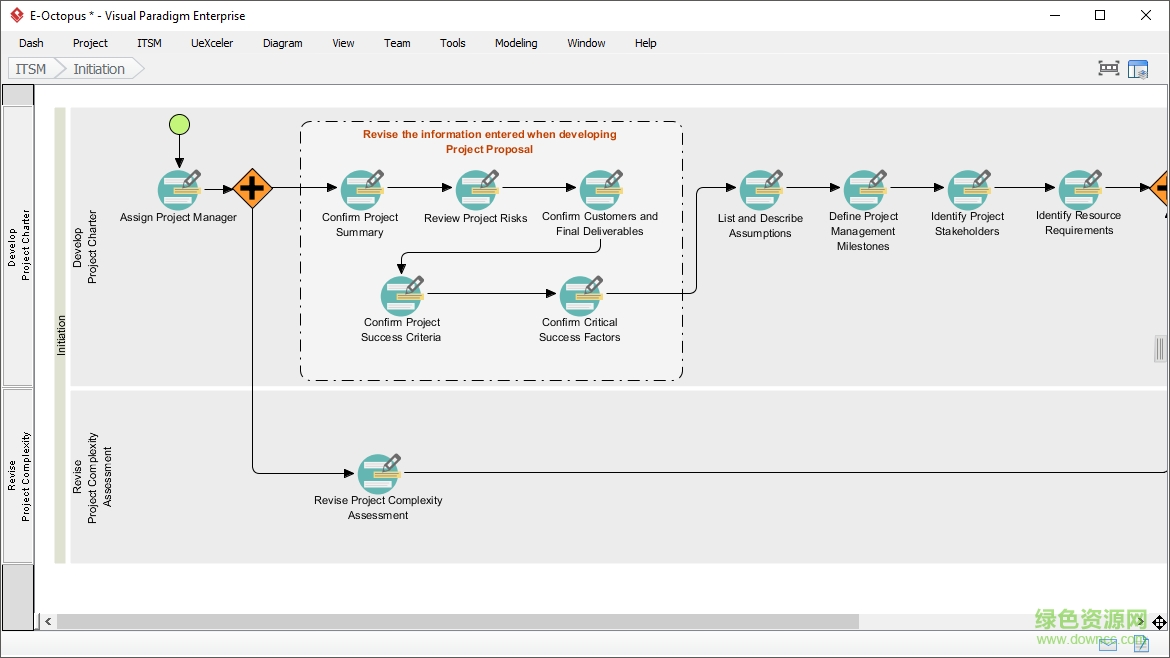Viewport: 1170px width, 658px height.
Task: Click the Initiation breadcrumb item
Action: (99, 69)
